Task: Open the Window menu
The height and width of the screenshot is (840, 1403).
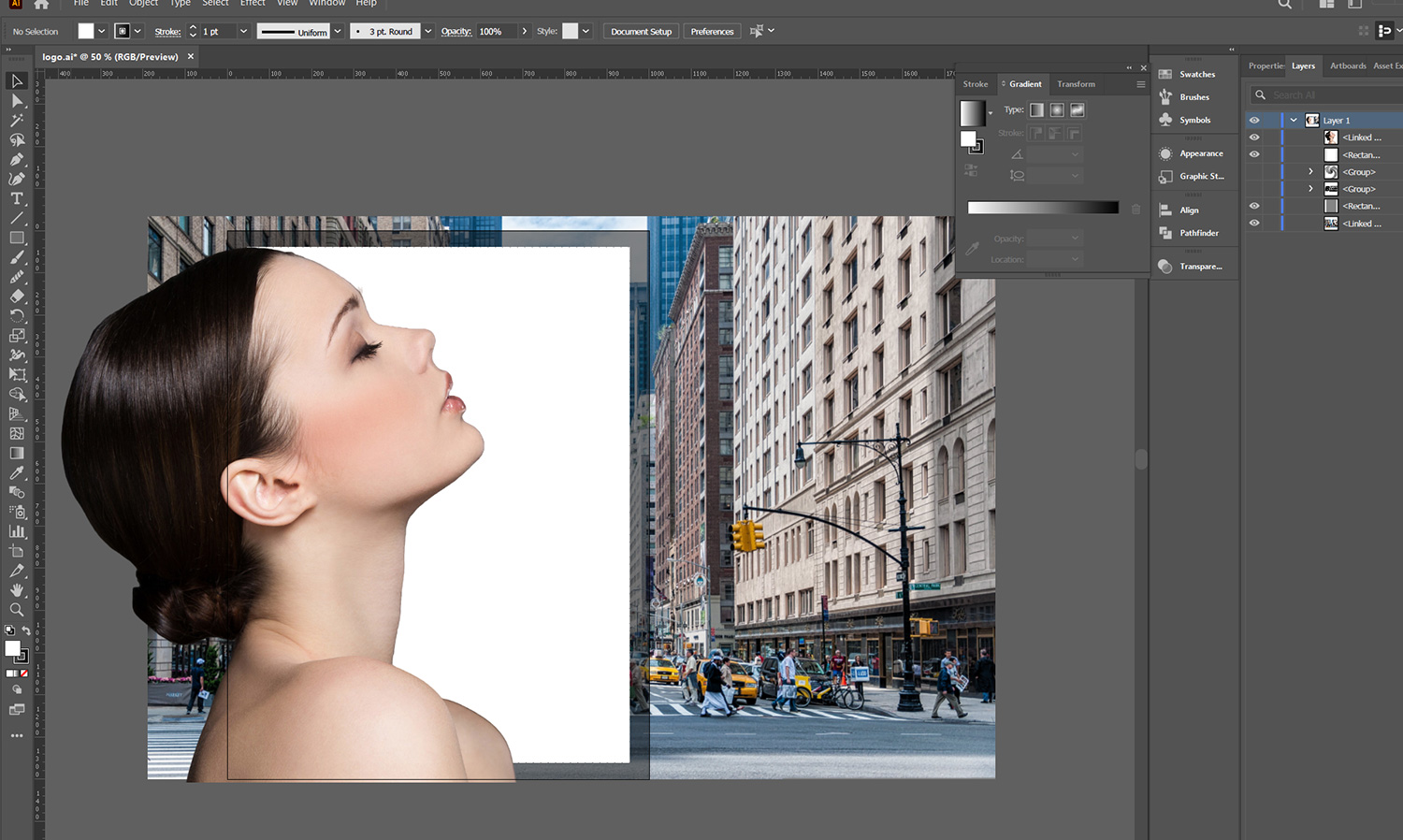Action: pyautogui.click(x=327, y=4)
